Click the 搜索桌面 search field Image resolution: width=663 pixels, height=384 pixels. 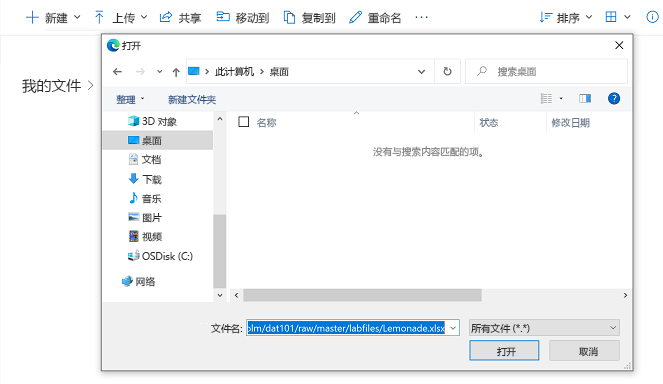546,72
